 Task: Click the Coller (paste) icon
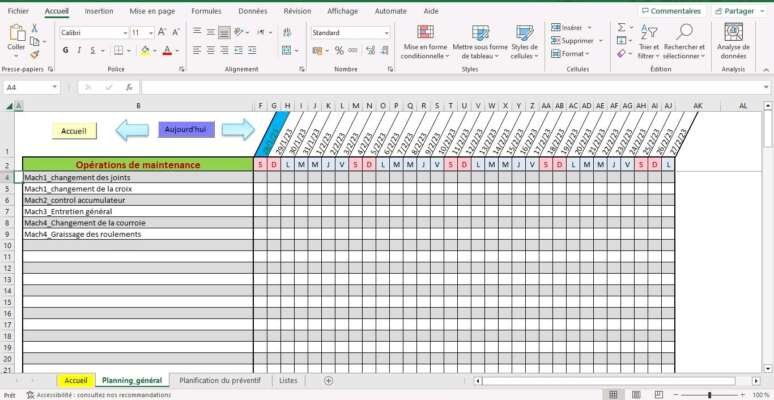[16, 36]
